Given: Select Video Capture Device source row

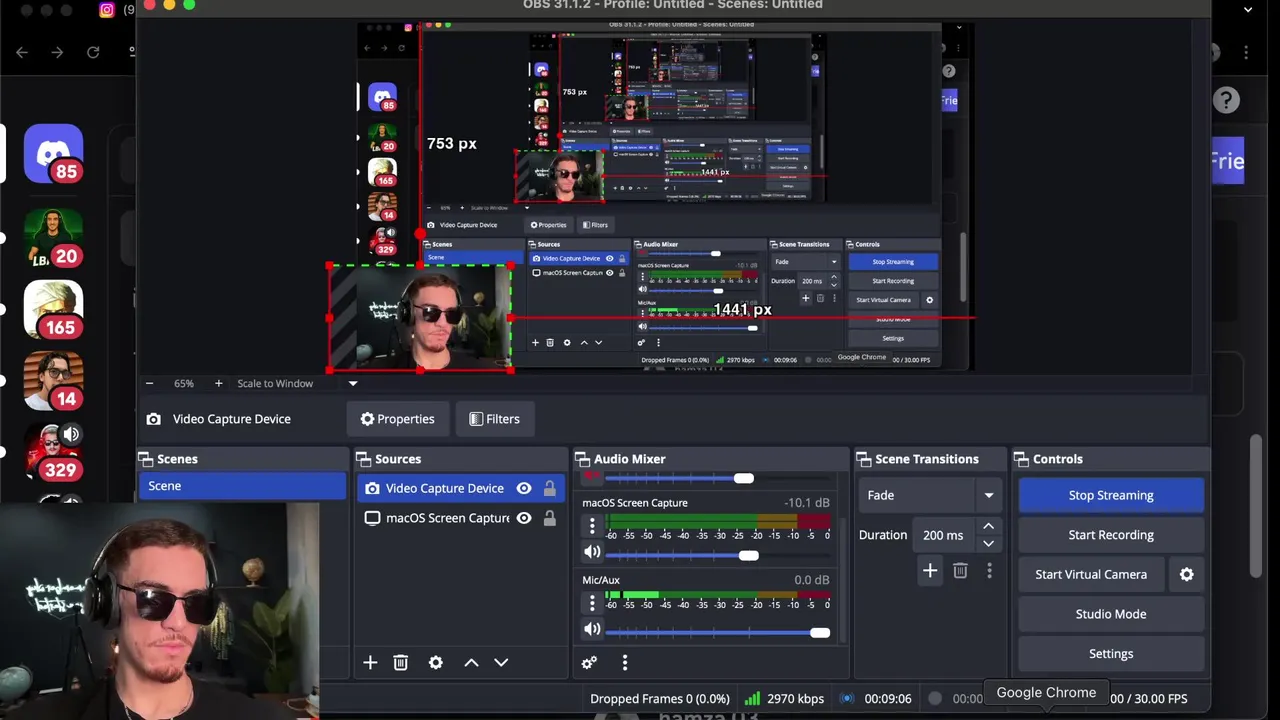Looking at the screenshot, I should coord(460,488).
